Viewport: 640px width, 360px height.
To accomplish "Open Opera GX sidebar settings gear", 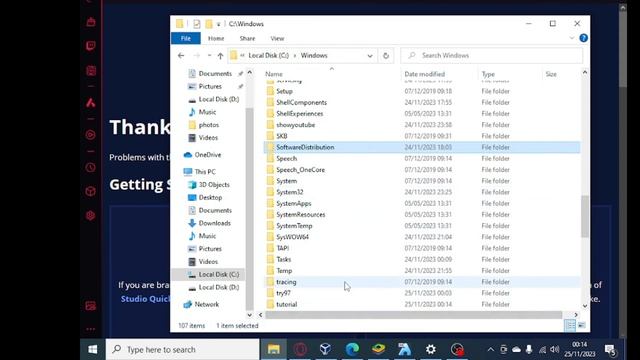I will [x=91, y=216].
